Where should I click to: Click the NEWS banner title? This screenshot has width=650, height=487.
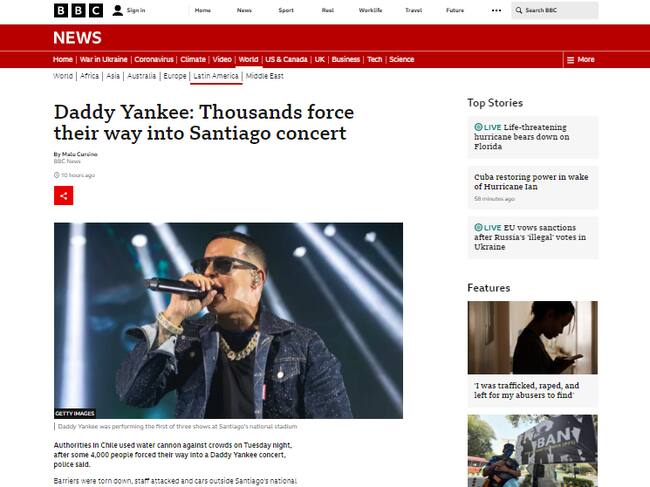click(x=77, y=38)
